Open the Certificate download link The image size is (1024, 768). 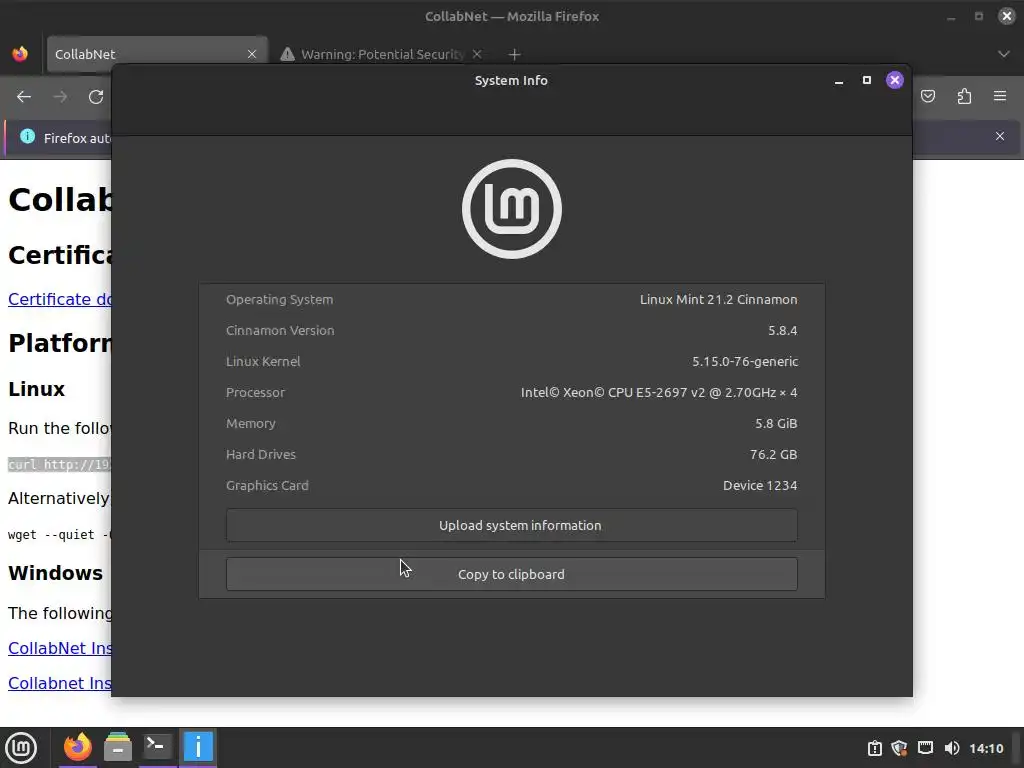click(x=59, y=299)
